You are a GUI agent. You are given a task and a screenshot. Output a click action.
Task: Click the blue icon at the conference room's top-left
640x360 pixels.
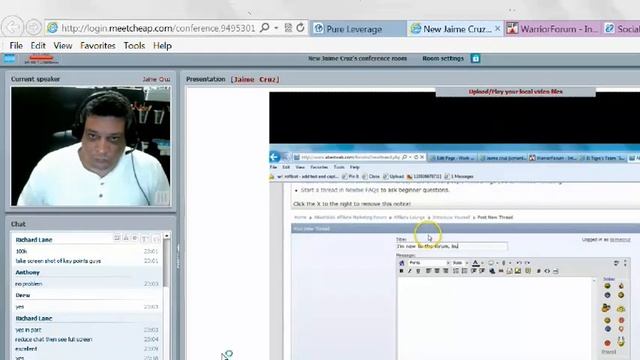coord(9,58)
